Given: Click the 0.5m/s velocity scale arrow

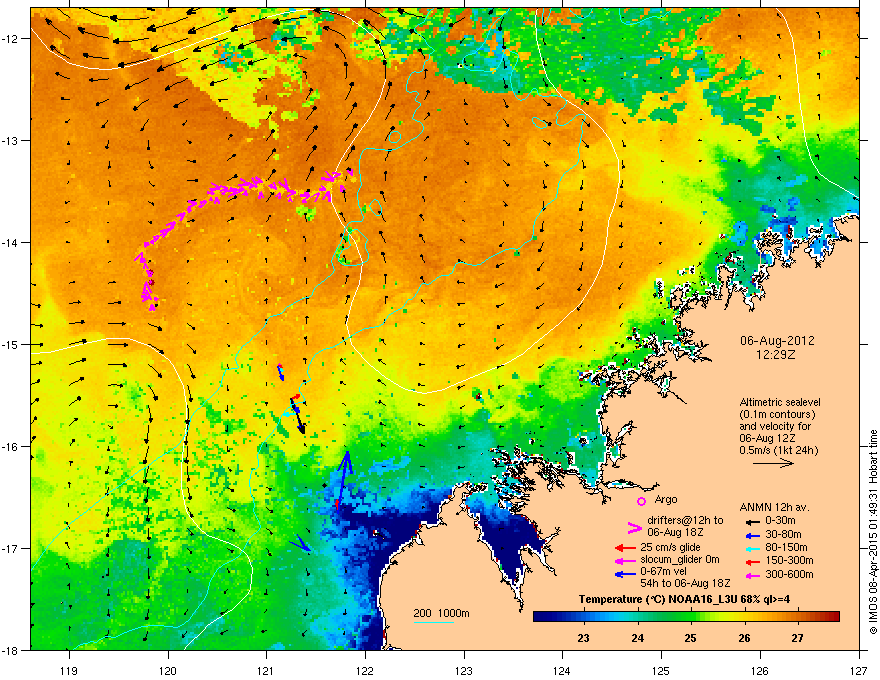Looking at the screenshot, I should point(773,463).
